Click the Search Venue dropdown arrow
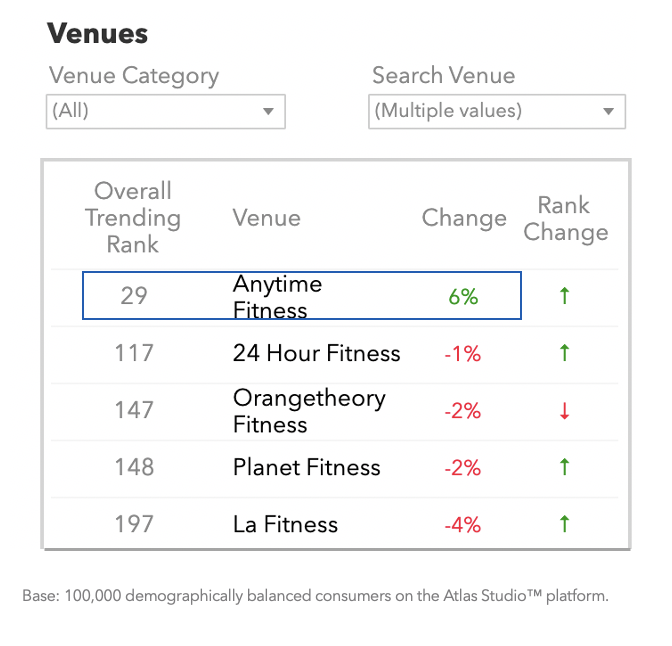The width and height of the screenshot is (672, 646). tap(608, 111)
